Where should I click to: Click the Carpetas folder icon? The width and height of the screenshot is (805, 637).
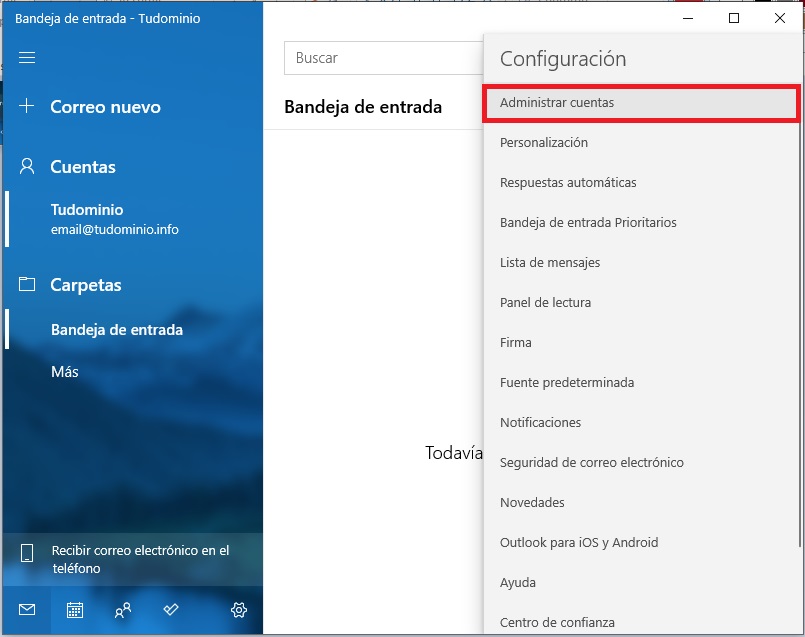[x=27, y=284]
